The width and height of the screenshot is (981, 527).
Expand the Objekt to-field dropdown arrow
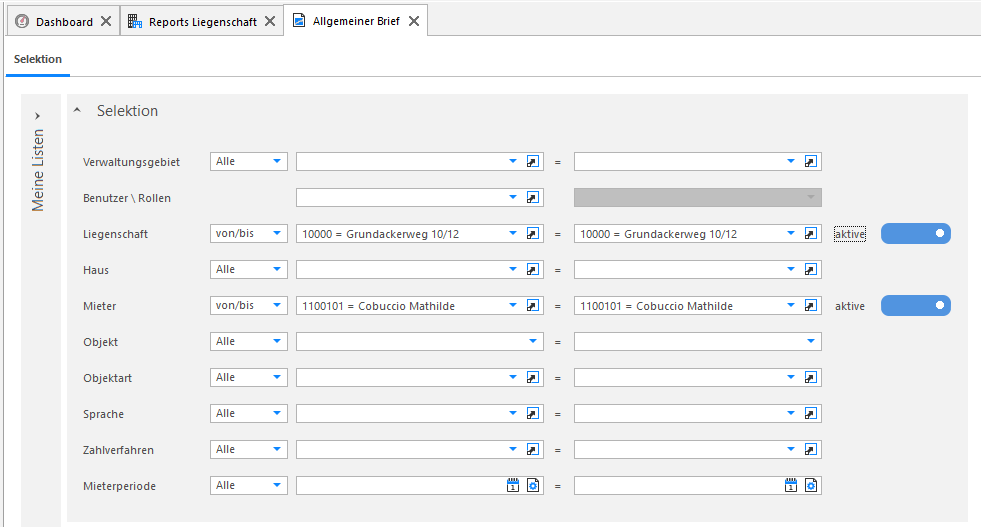point(810,342)
